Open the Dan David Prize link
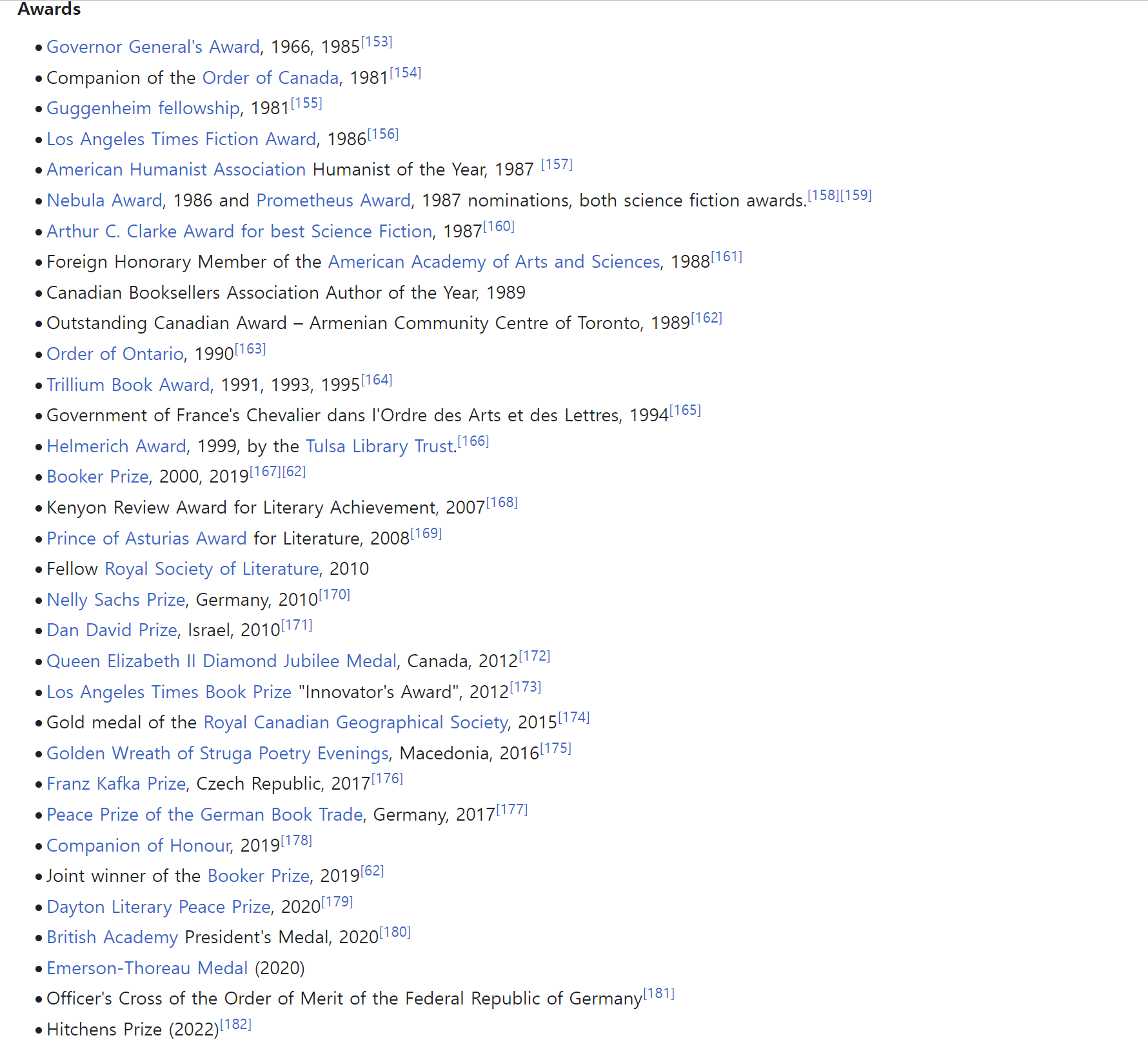The width and height of the screenshot is (1148, 1040). [112, 630]
